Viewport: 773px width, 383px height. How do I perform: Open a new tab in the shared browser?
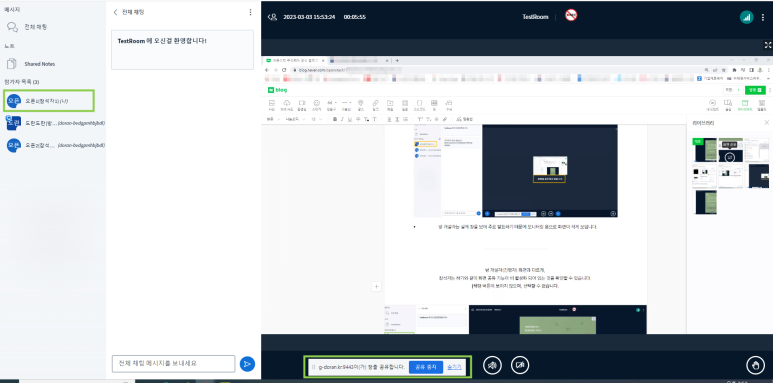click(397, 61)
